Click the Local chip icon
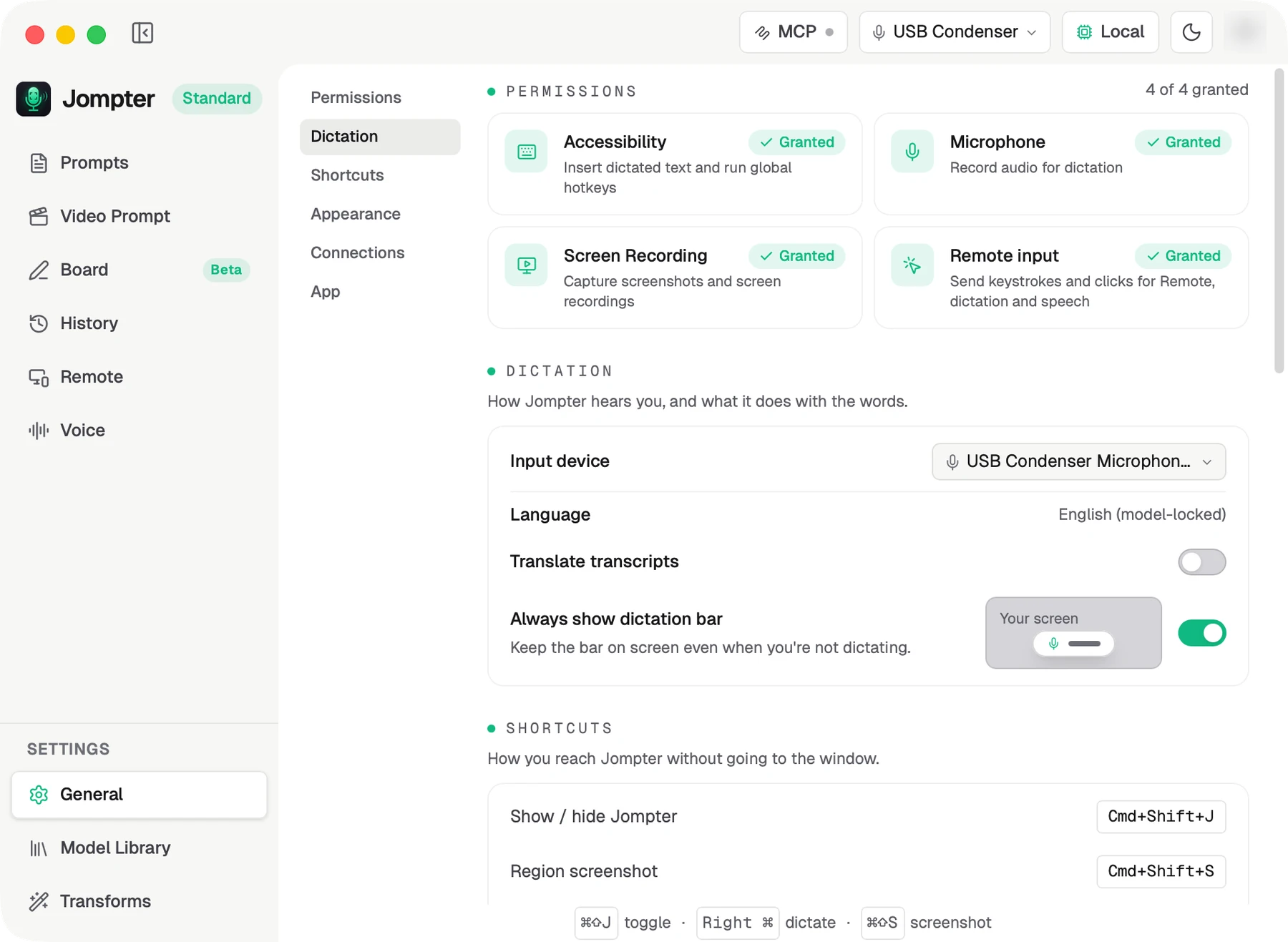Viewport: 1288px width, 942px height. (x=1085, y=32)
